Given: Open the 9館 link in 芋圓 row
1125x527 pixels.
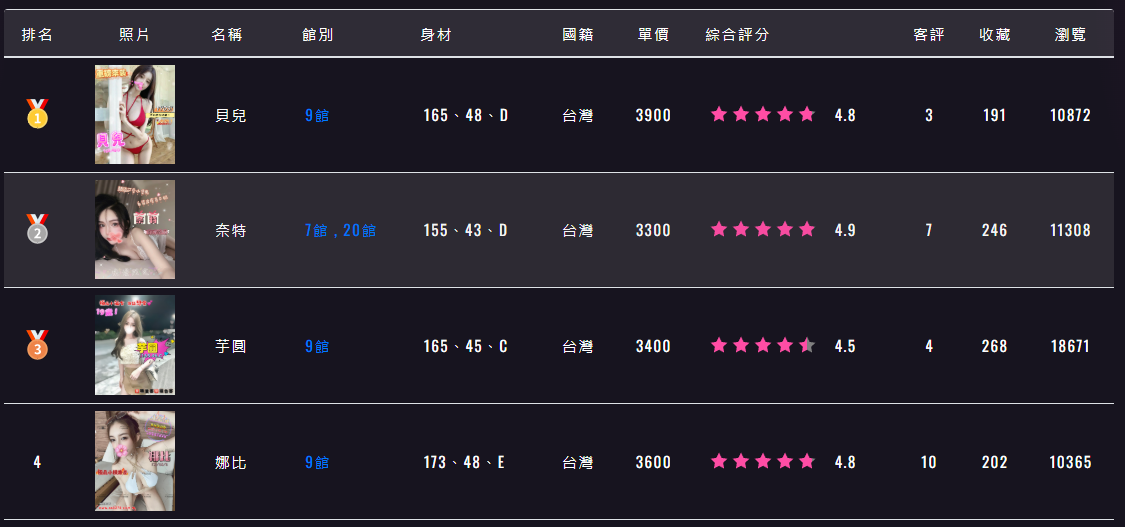Looking at the screenshot, I should tap(317, 346).
